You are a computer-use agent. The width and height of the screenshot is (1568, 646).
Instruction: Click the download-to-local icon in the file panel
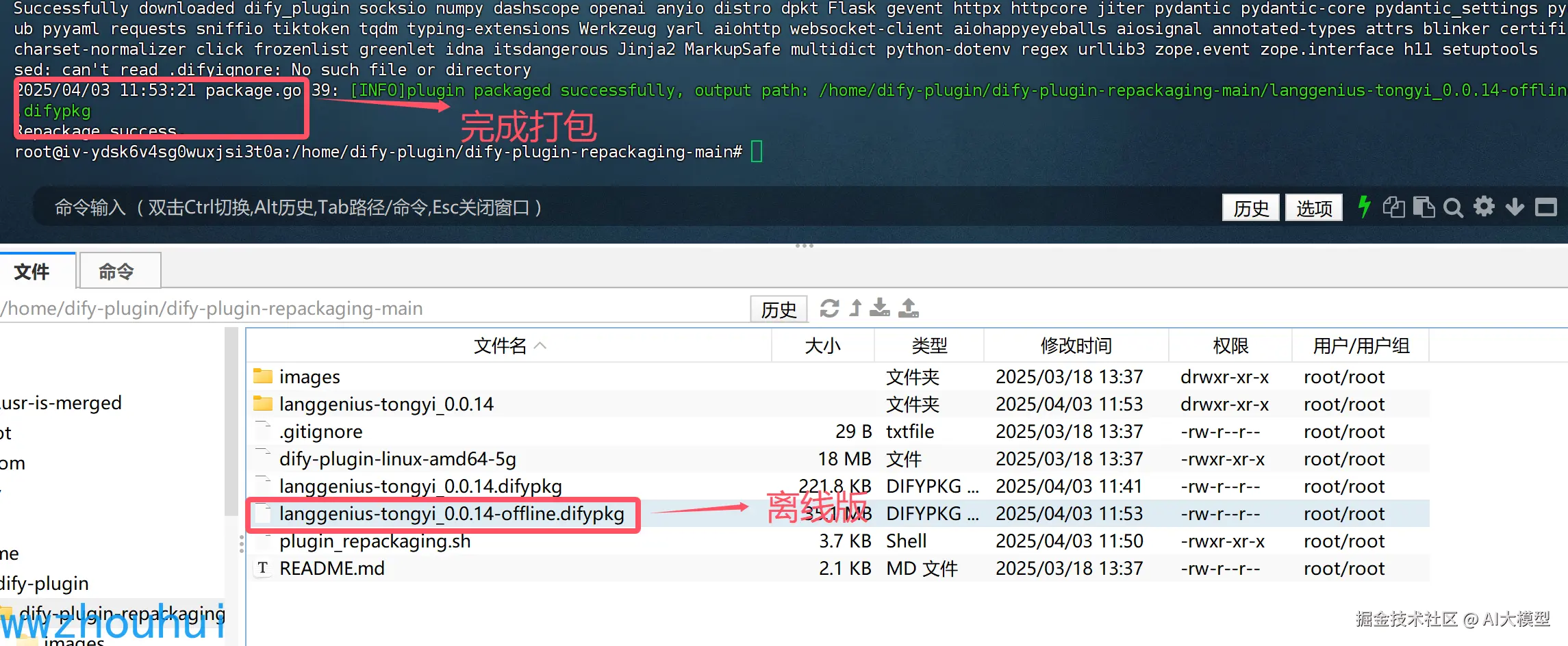point(880,309)
